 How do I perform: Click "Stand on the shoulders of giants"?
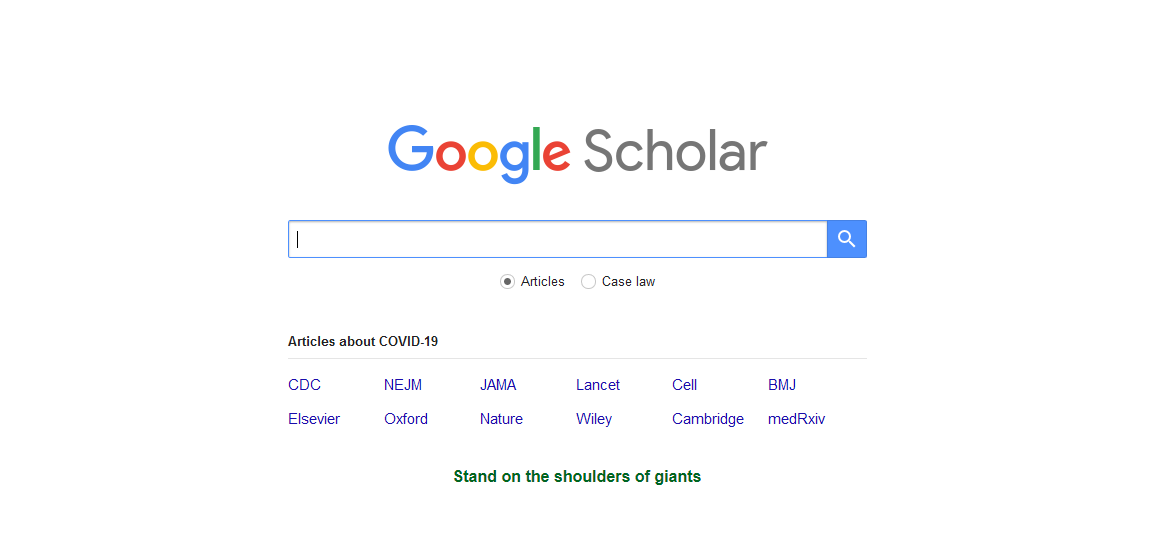click(577, 477)
